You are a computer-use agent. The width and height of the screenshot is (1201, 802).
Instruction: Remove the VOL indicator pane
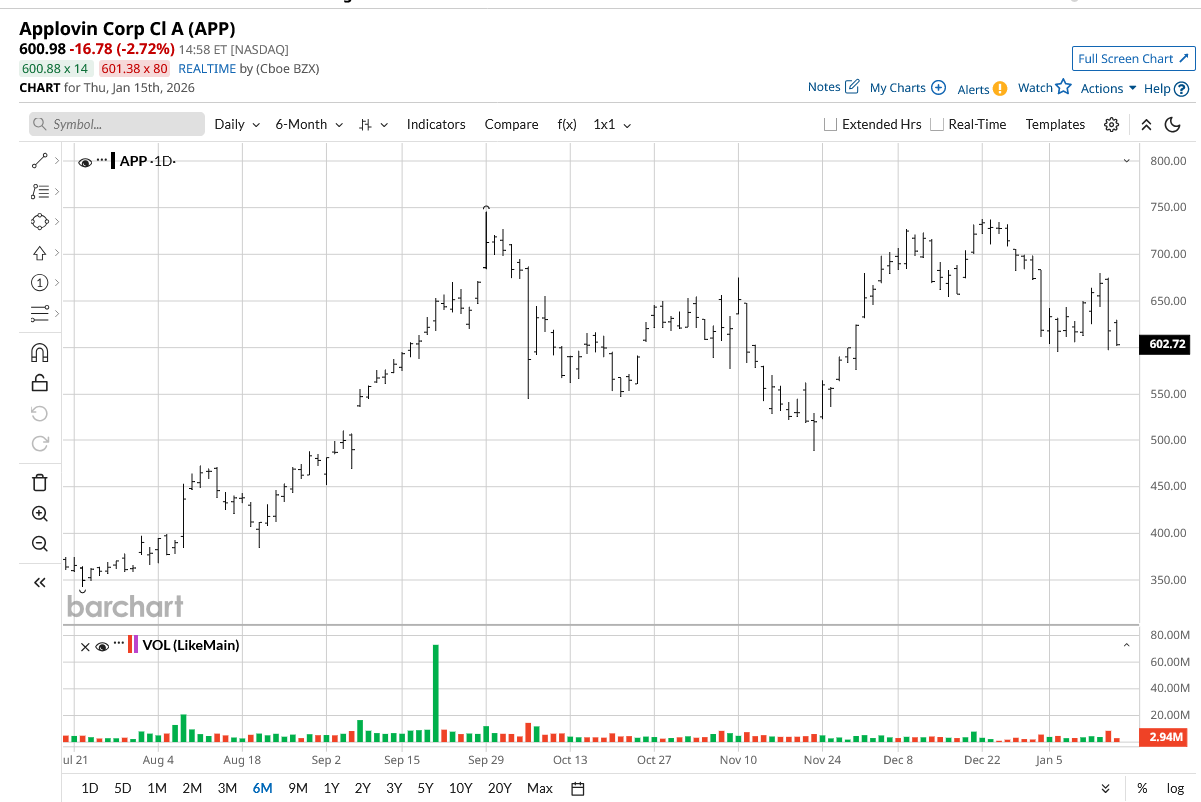(x=85, y=646)
